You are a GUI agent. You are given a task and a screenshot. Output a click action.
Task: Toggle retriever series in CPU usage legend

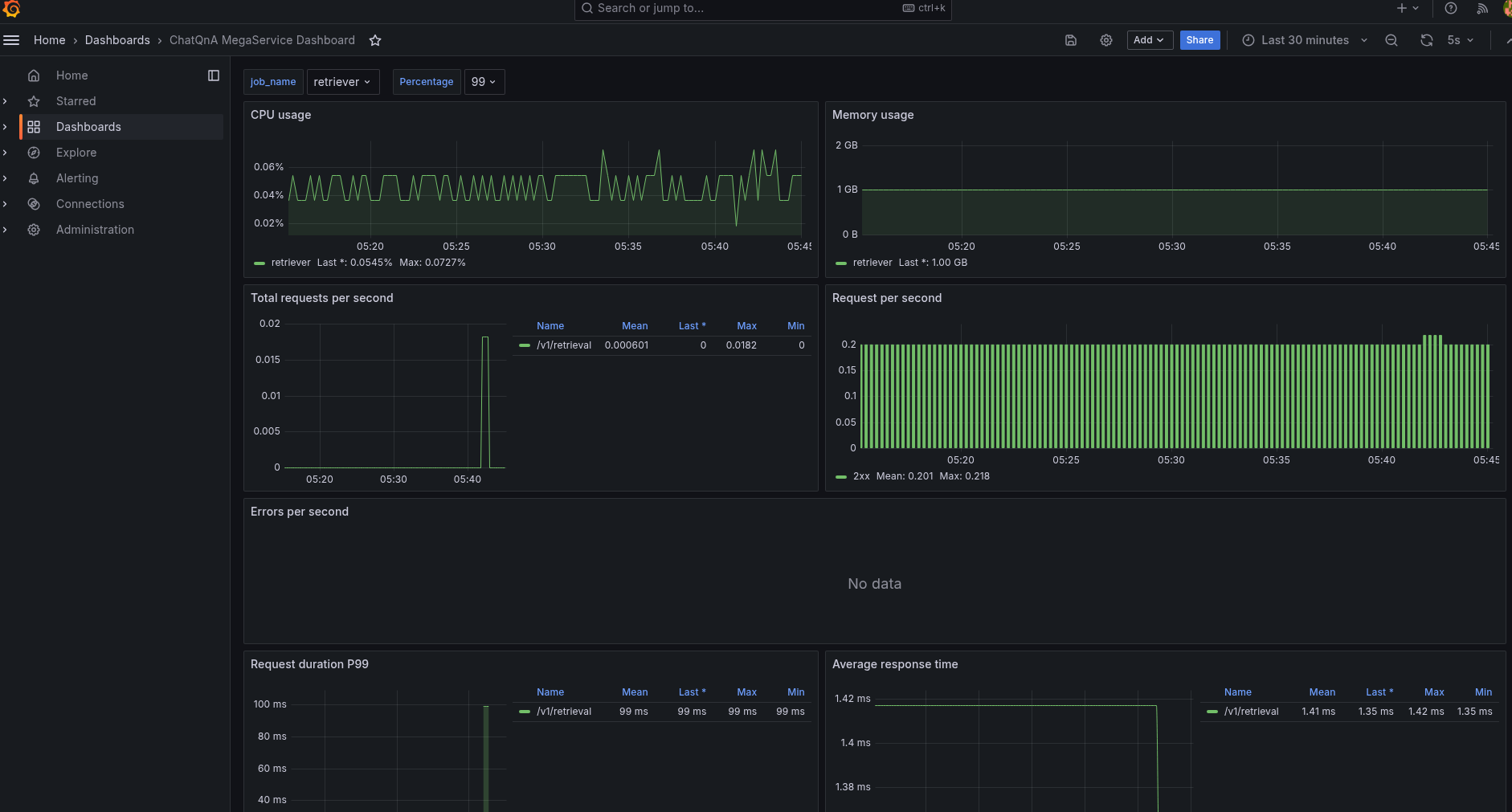291,263
